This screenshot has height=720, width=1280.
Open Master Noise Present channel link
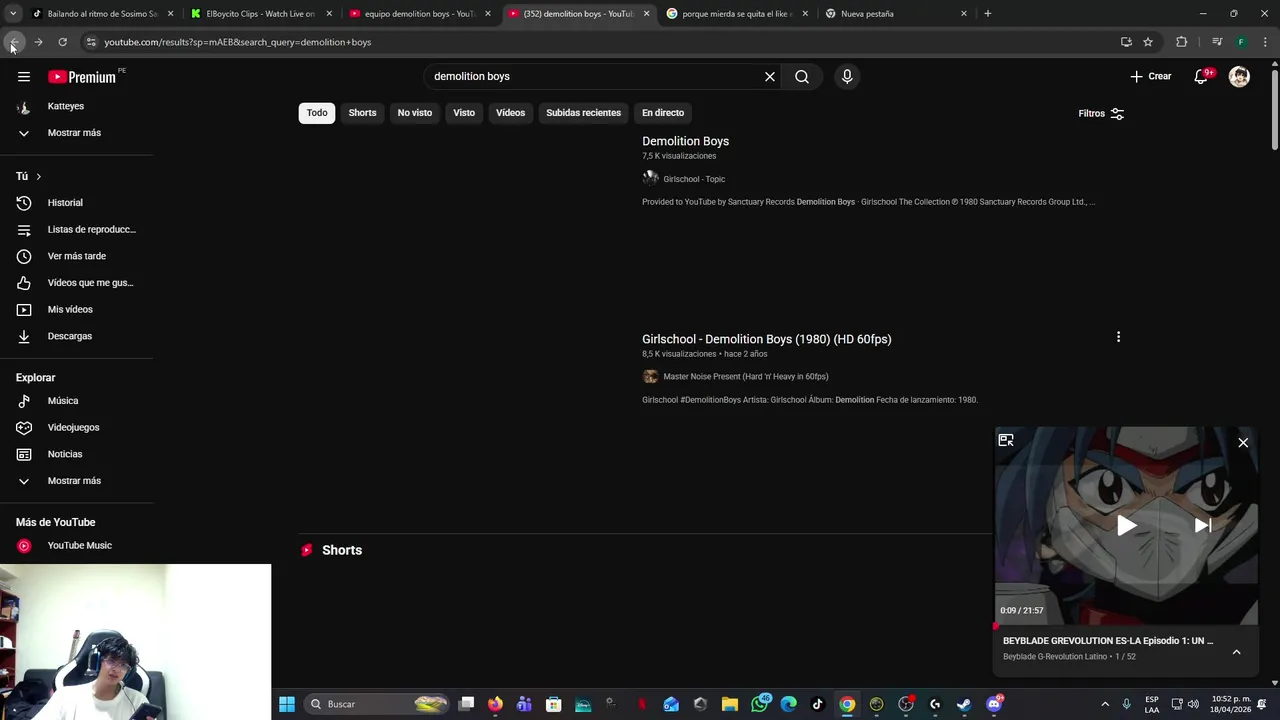click(745, 377)
